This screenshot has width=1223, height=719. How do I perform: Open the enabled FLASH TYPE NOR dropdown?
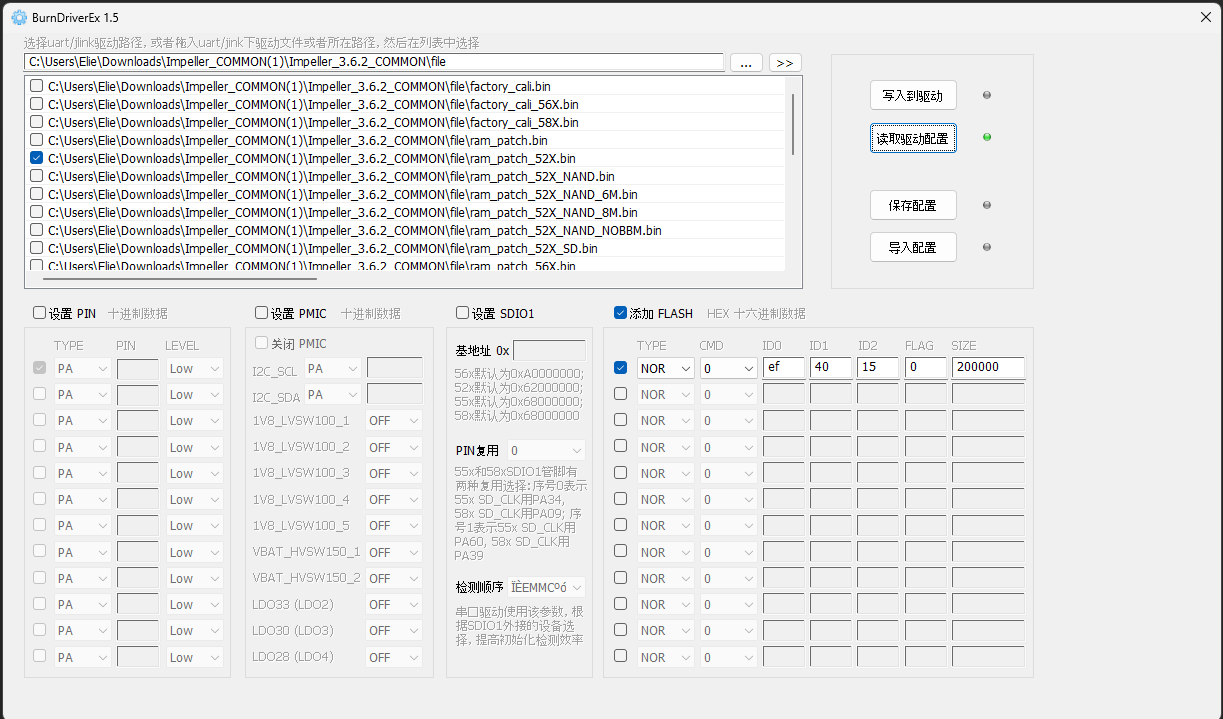tap(666, 368)
